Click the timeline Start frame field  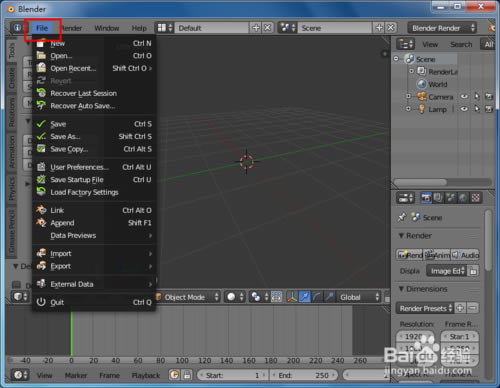232,375
